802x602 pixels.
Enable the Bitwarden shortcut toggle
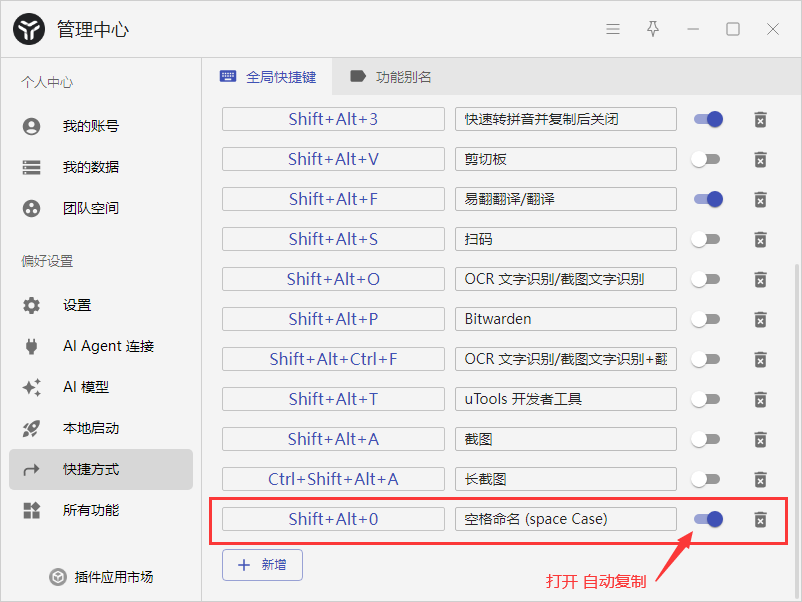705,319
